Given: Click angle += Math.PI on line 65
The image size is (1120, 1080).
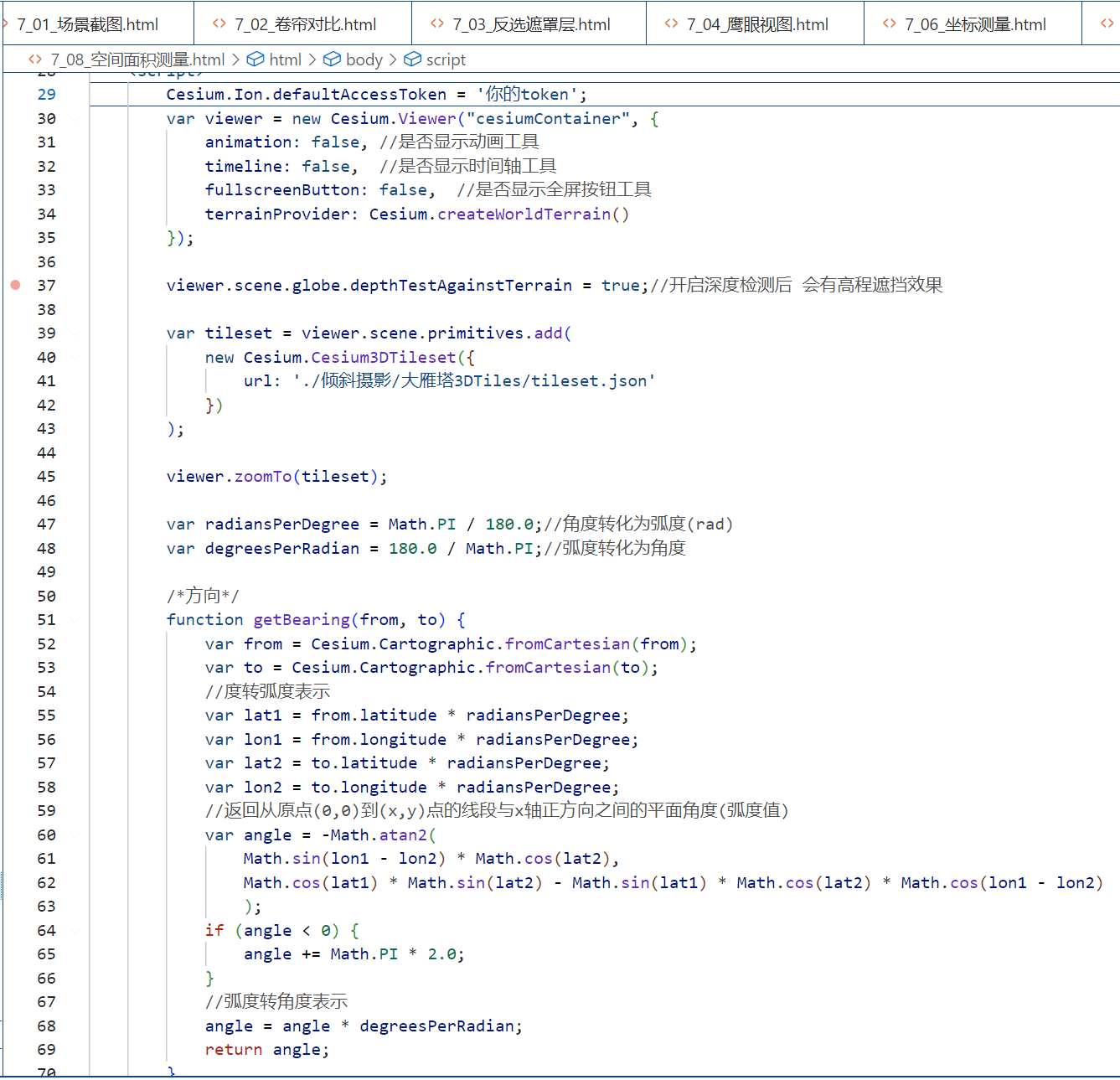Looking at the screenshot, I should pos(321,954).
